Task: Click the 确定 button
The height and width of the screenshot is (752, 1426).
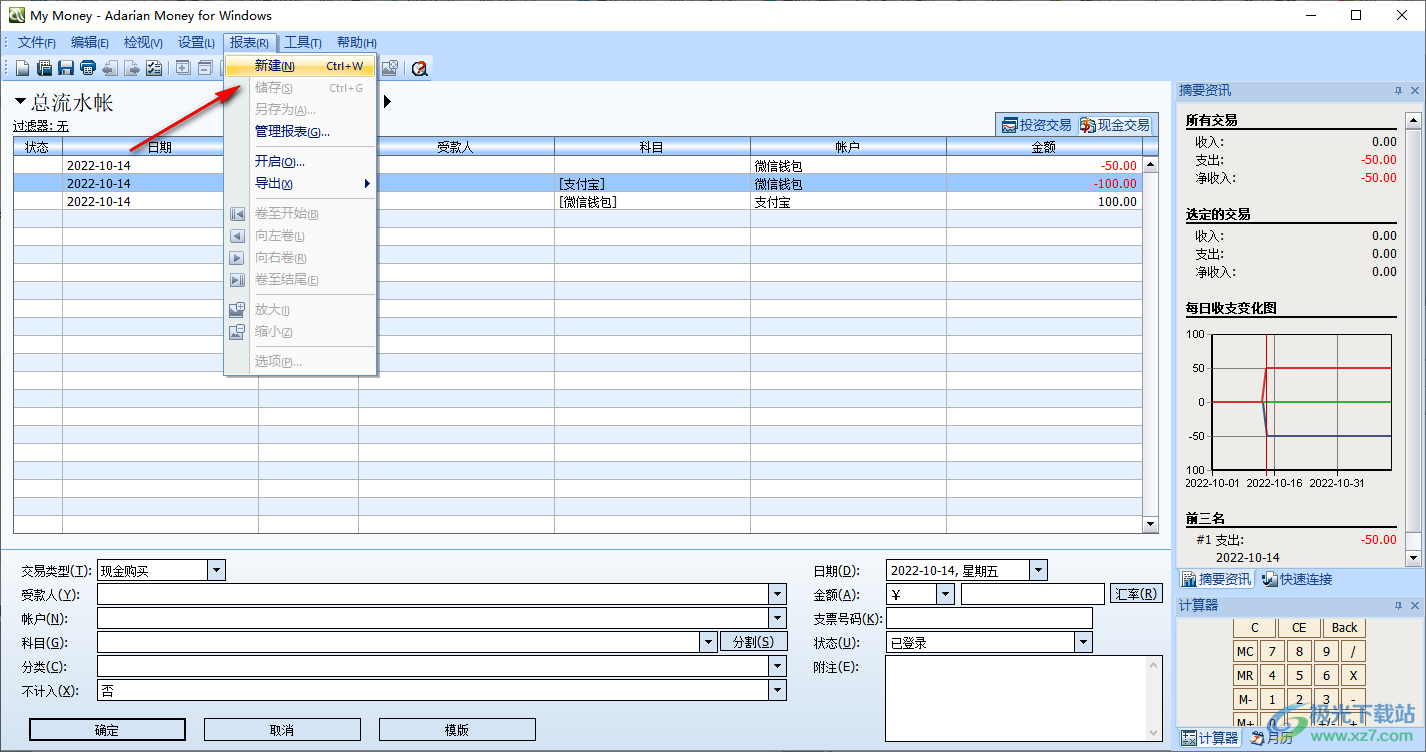Action: click(107, 730)
